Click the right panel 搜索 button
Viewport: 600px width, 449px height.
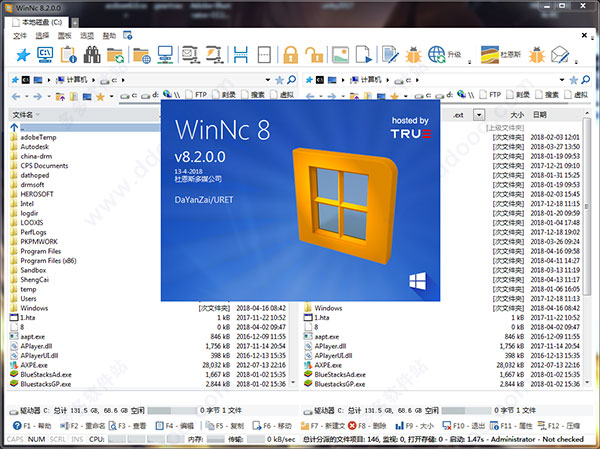547,95
